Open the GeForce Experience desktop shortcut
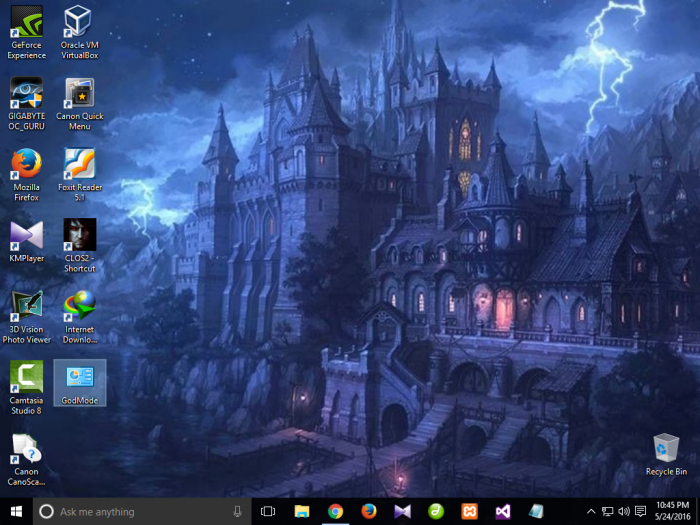The image size is (700, 525). tap(26, 32)
